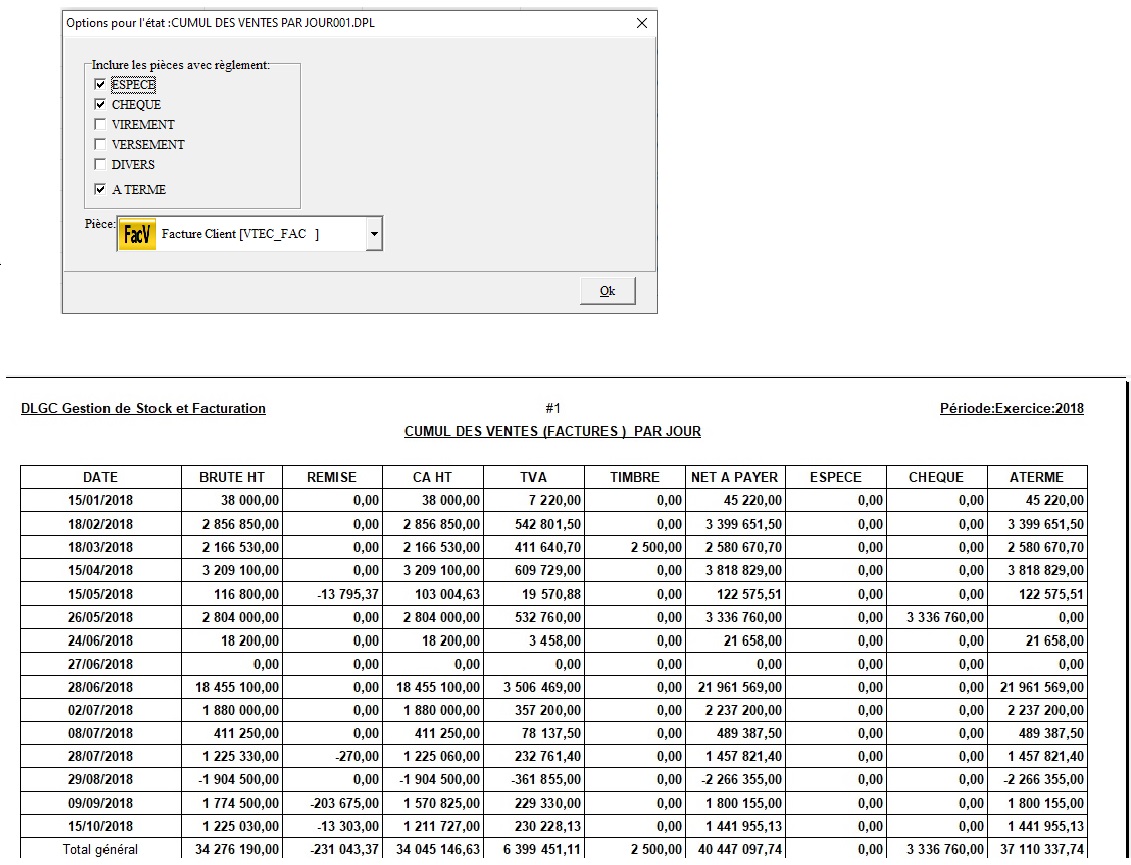Click remise value -203 675,00
This screenshot has height=865, width=1131.
(x=344, y=803)
